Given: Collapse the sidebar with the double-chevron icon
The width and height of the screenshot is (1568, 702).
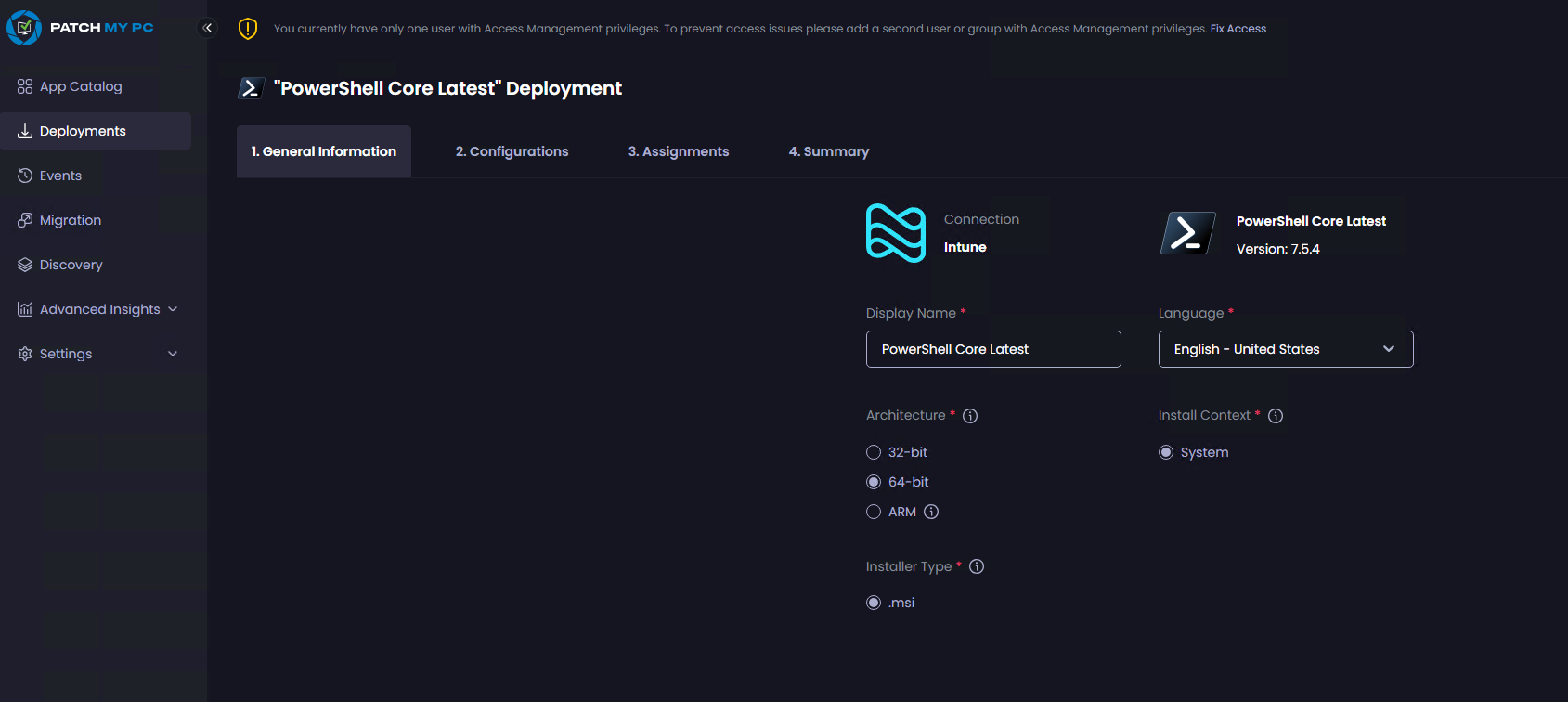Looking at the screenshot, I should (208, 28).
